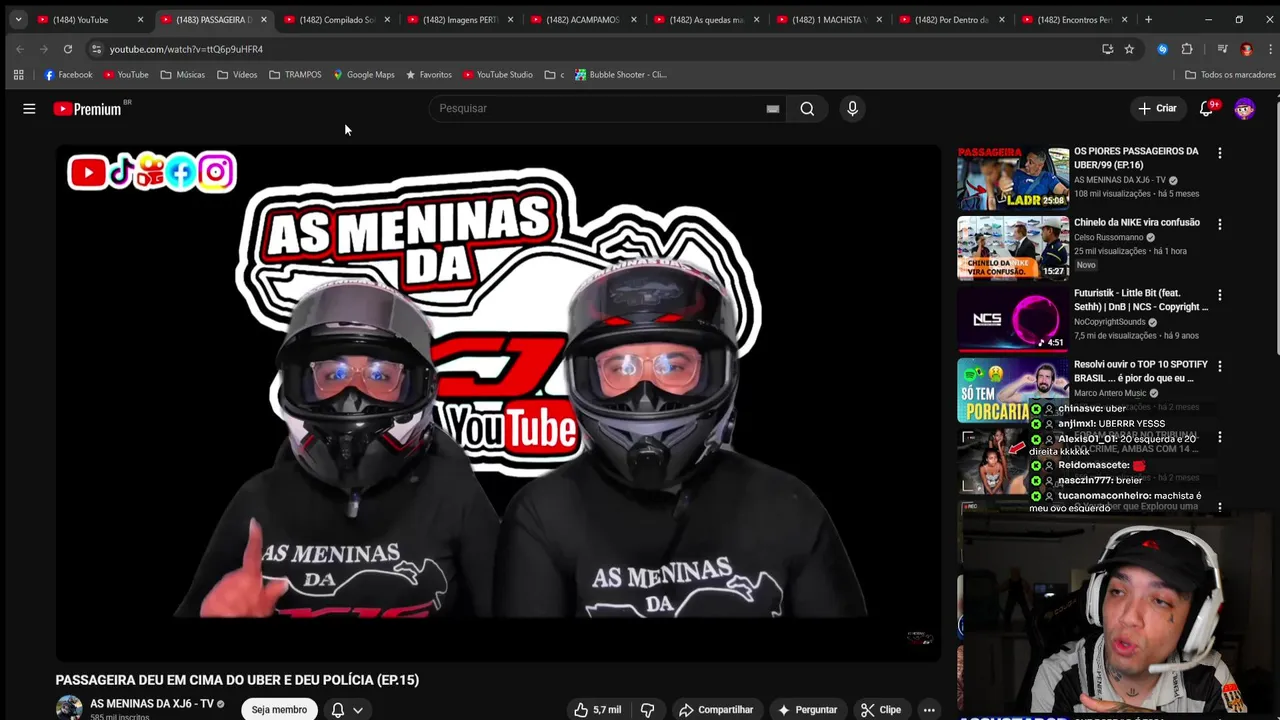The width and height of the screenshot is (1280, 720).
Task: Open the Vídeos bookmarks folder
Action: [237, 74]
